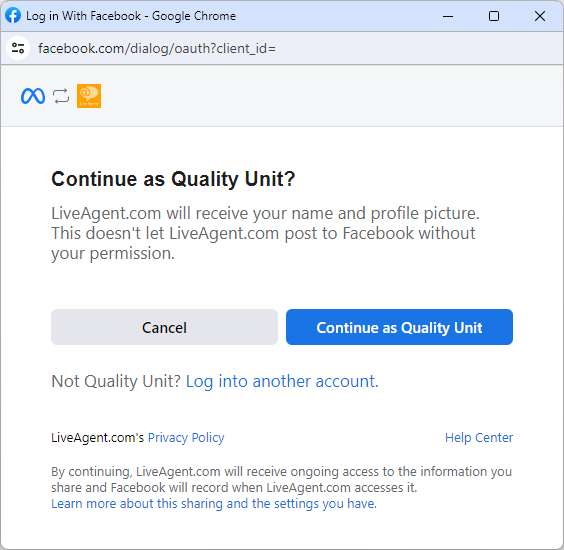Click the blue Meta infinity logo
The width and height of the screenshot is (564, 550).
tap(33, 96)
